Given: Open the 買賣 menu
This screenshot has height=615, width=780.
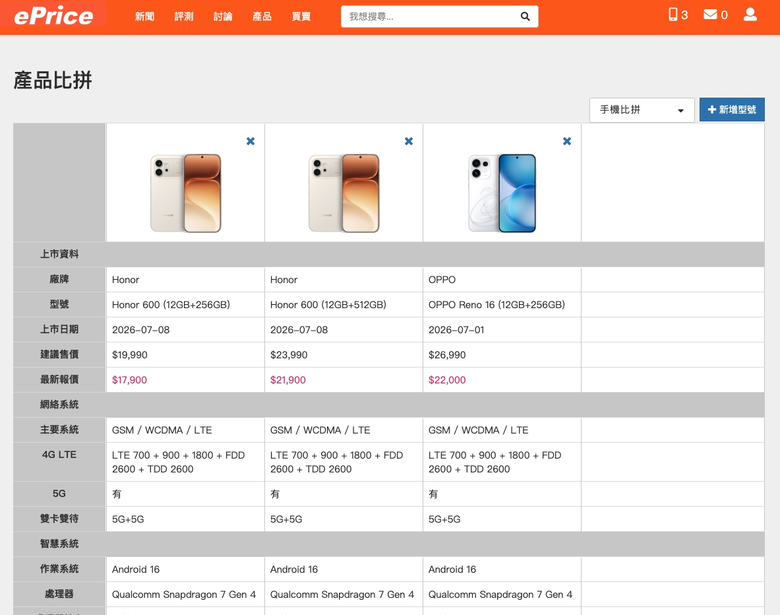Looking at the screenshot, I should (301, 16).
